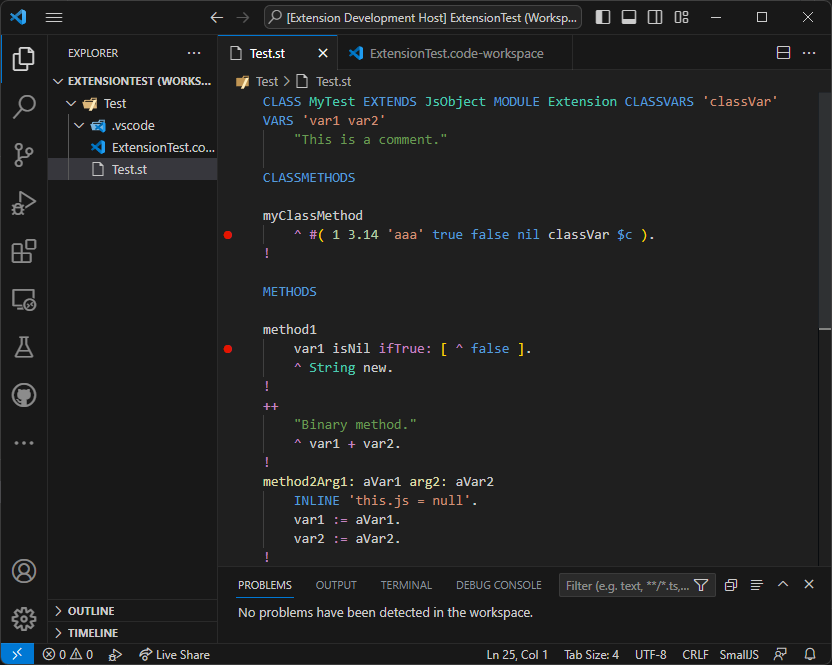Remove breakpoint on myClassMethod return line
The height and width of the screenshot is (665, 832).
[228, 235]
